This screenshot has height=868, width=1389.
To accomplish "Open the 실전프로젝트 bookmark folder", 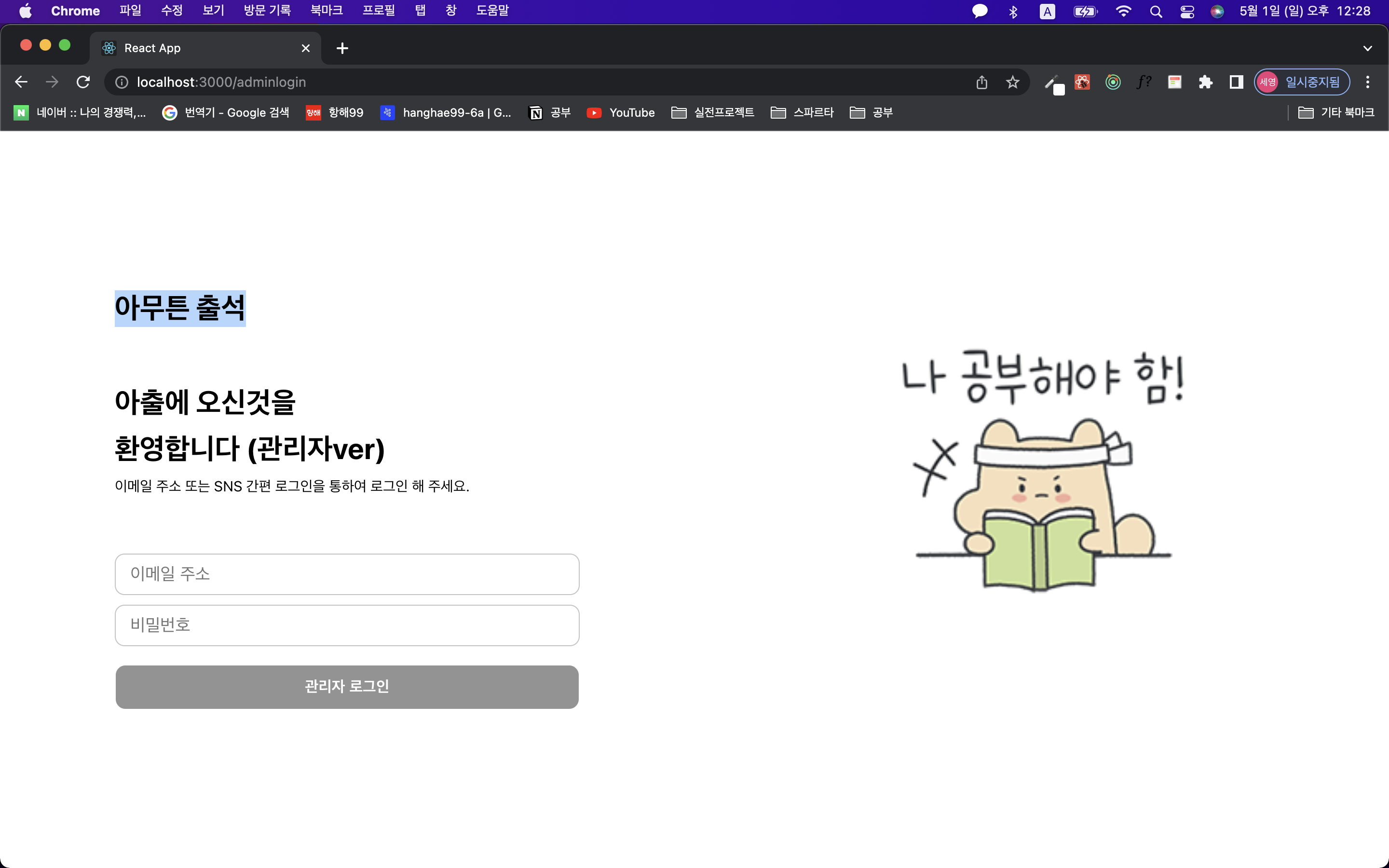I will point(712,112).
